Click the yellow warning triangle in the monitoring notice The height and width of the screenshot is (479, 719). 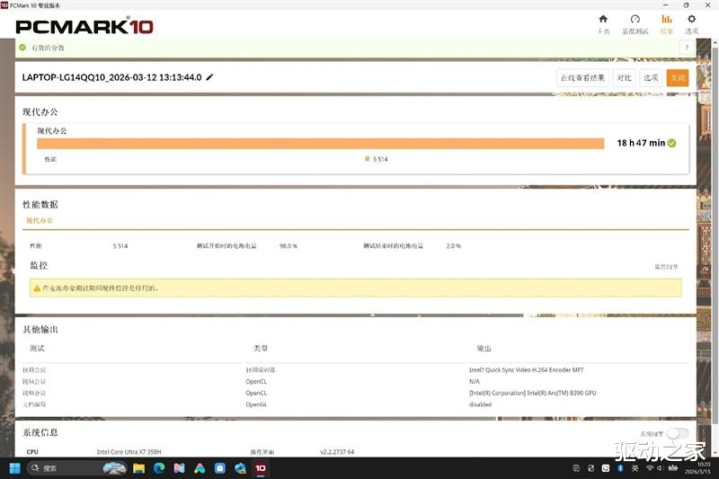click(37, 288)
